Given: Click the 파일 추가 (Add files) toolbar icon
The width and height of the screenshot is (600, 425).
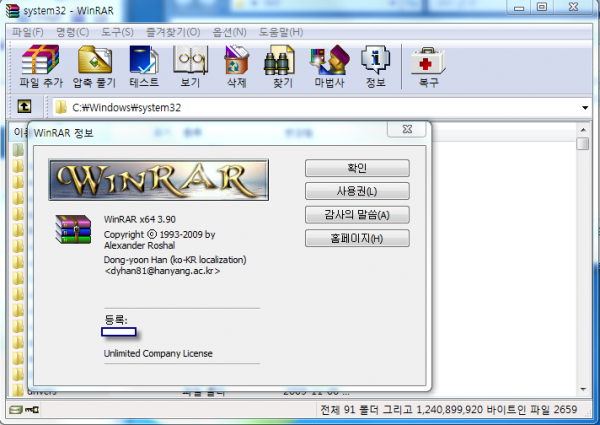Looking at the screenshot, I should (x=41, y=66).
